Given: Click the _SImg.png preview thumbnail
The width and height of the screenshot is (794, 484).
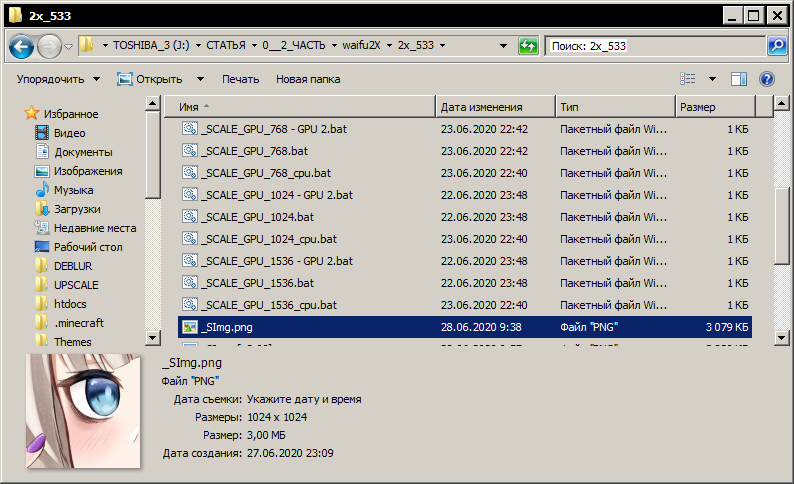Looking at the screenshot, I should point(83,411).
